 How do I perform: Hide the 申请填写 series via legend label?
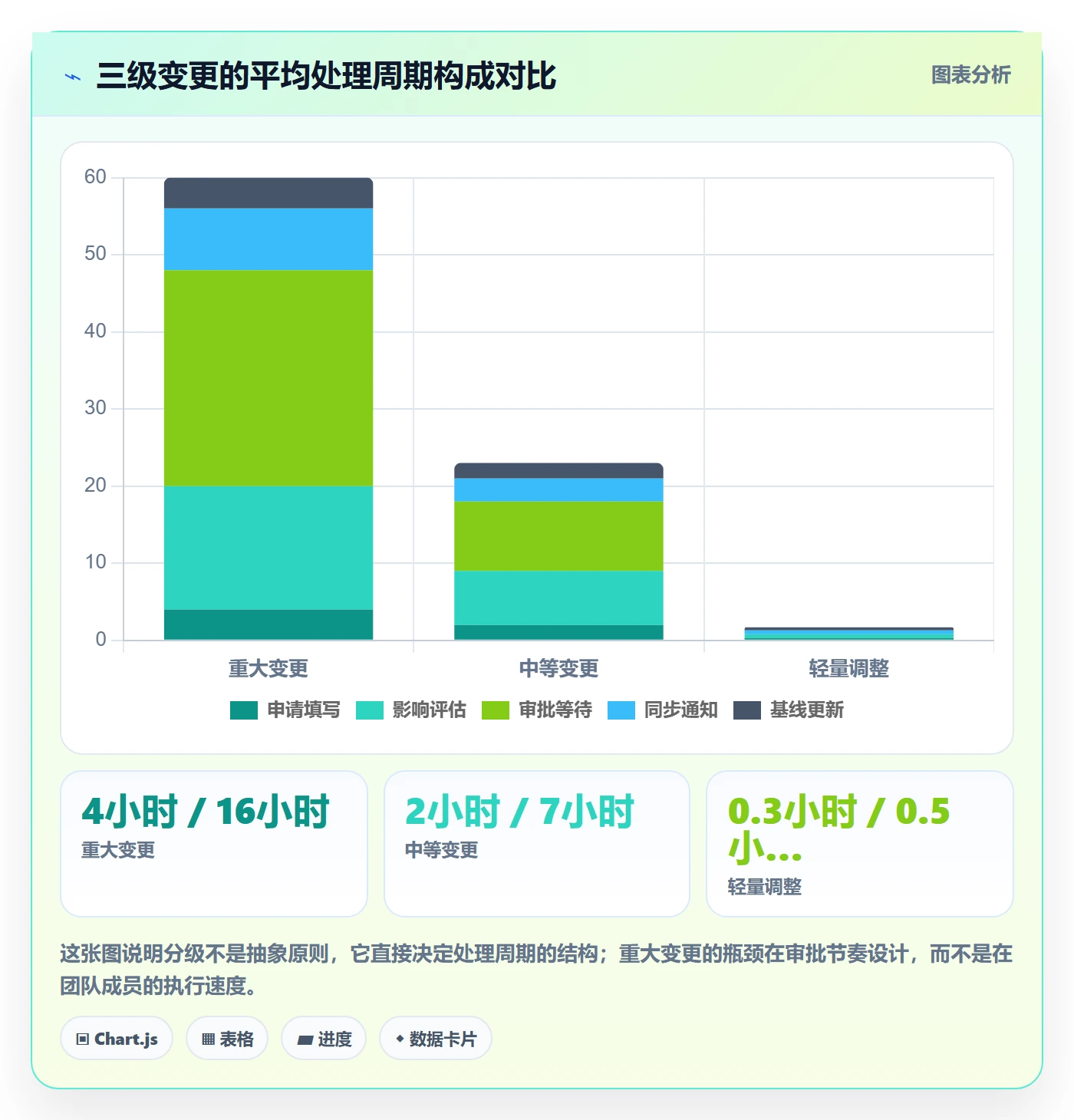(x=304, y=710)
